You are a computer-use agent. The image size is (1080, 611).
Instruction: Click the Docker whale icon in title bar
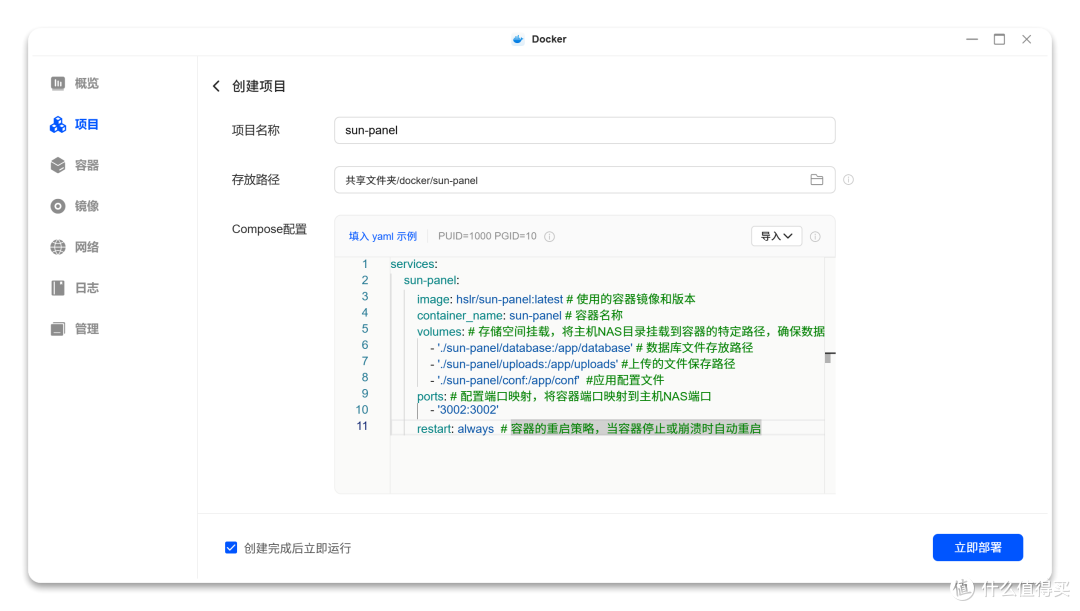pos(518,39)
